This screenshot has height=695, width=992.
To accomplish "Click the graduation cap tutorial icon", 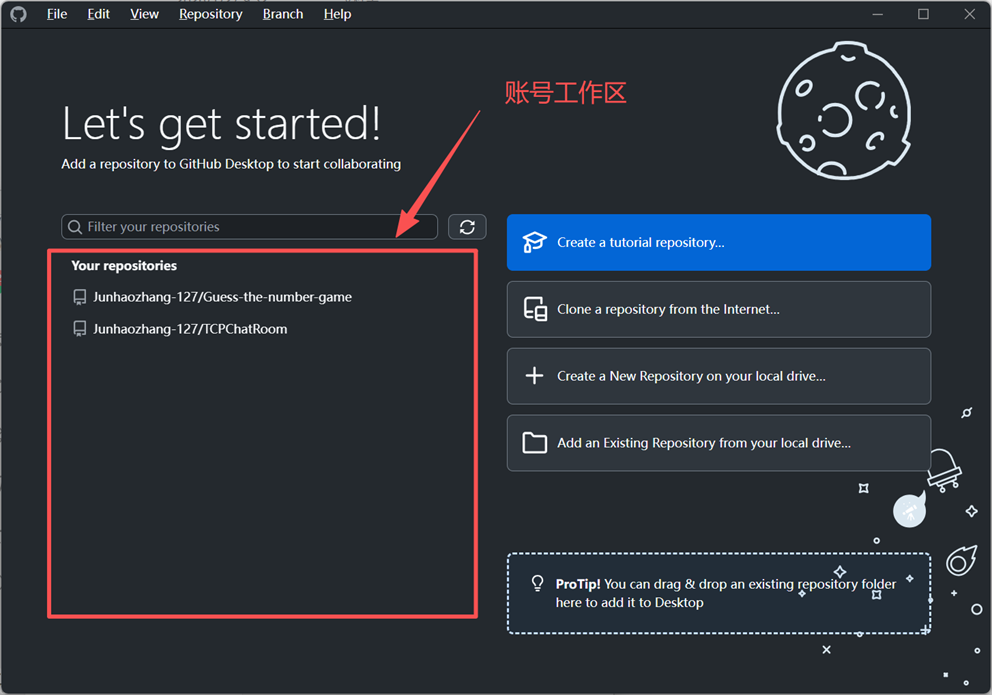I will click(x=534, y=242).
